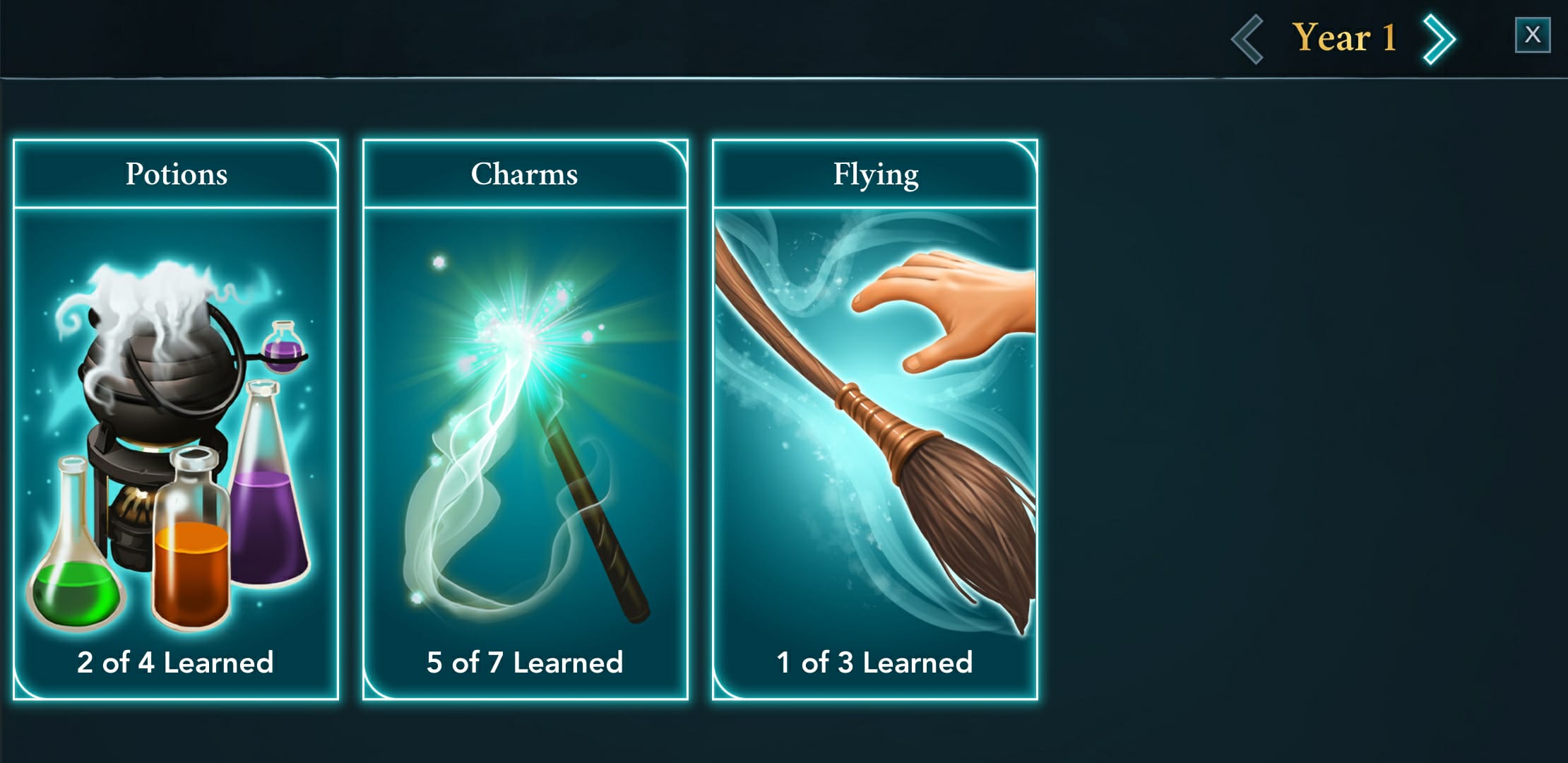The width and height of the screenshot is (1568, 763).
Task: Close the lessons panel with X
Action: (1533, 35)
